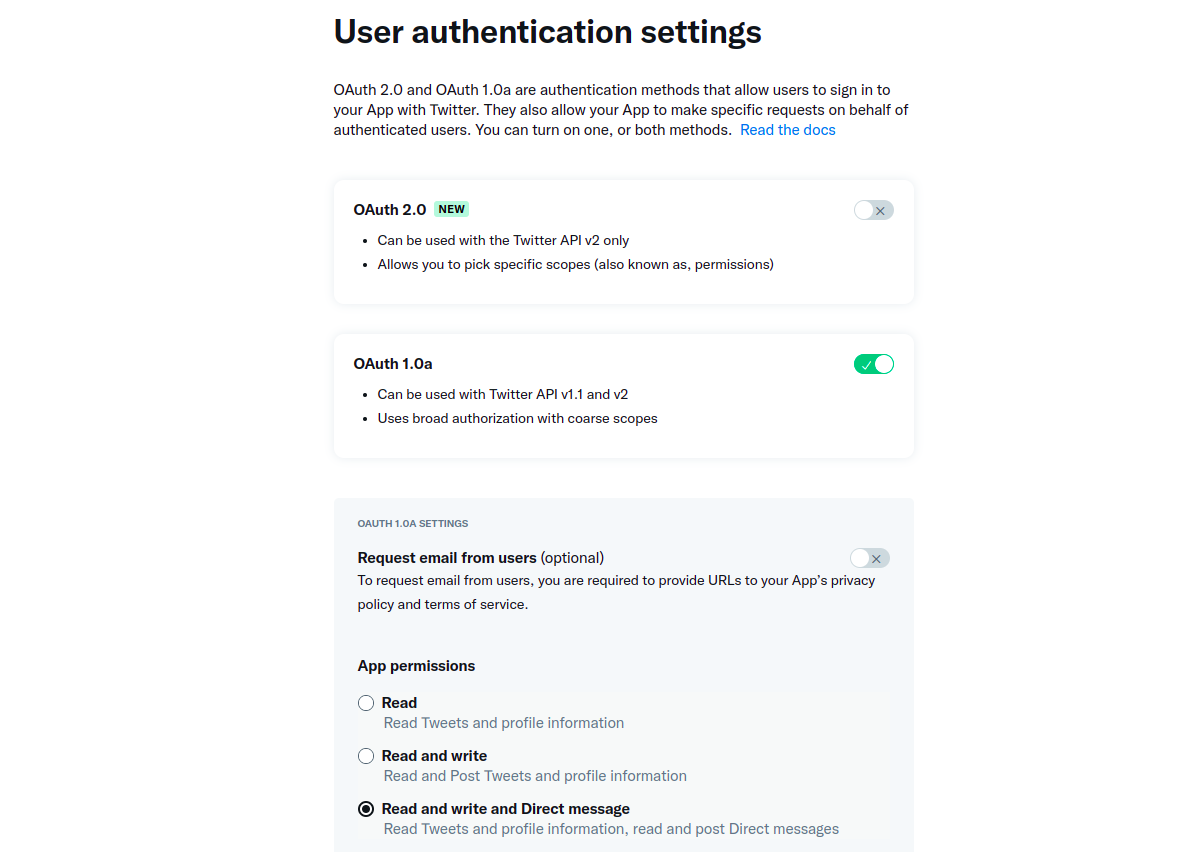Screen dimensions: 1189x852
Task: Click the knob of the Request email toggle
Action: click(x=859, y=558)
